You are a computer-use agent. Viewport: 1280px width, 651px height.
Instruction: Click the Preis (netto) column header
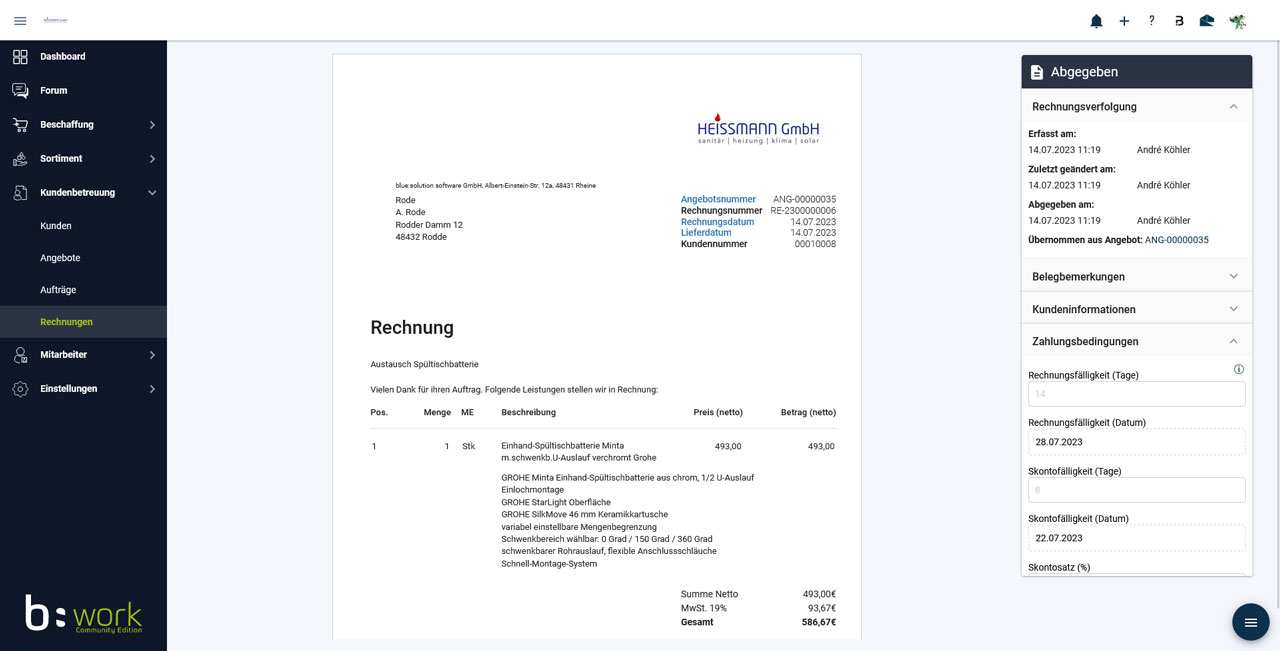tap(718, 412)
